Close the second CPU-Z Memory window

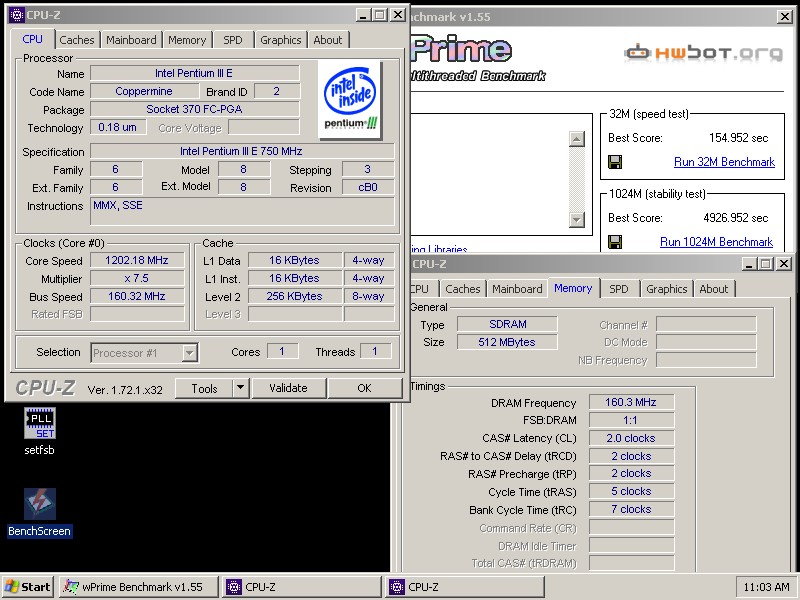pos(784,264)
